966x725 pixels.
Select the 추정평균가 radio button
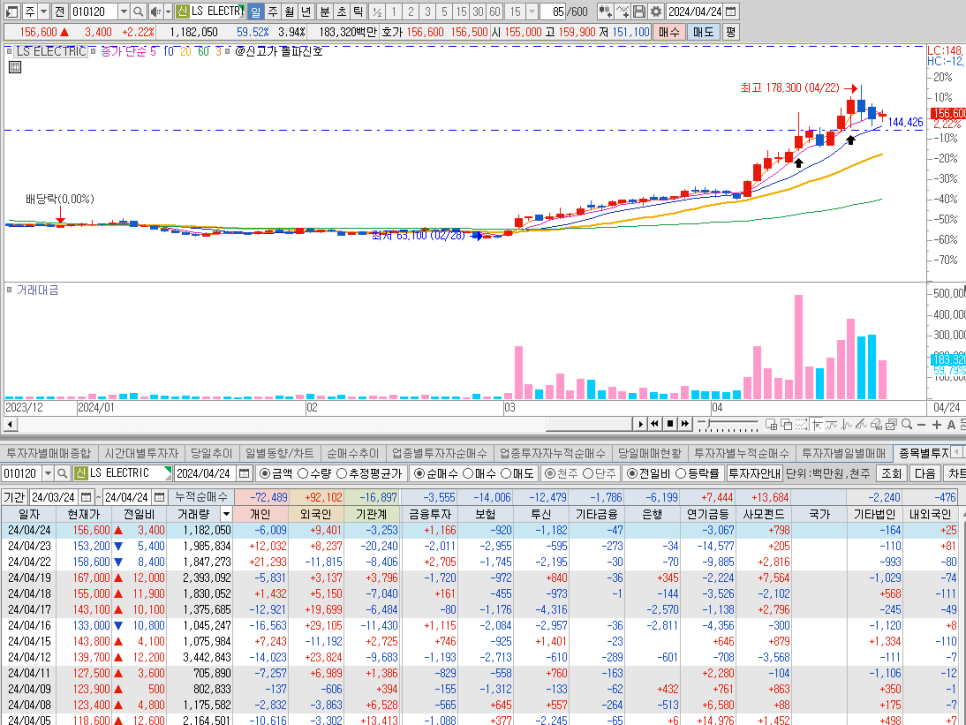click(342, 474)
